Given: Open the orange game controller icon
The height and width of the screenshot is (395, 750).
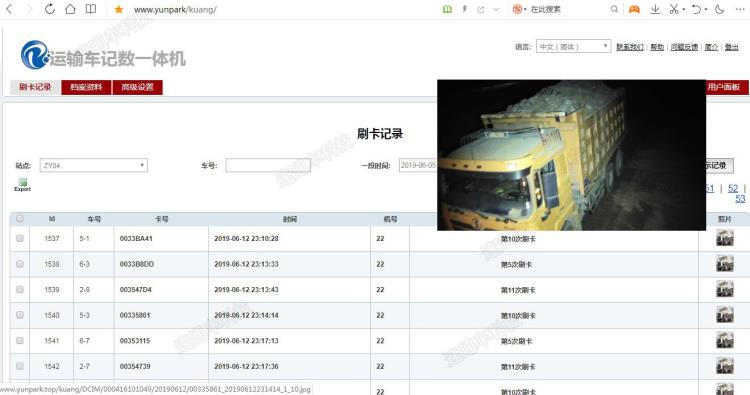Looking at the screenshot, I should pyautogui.click(x=634, y=9).
